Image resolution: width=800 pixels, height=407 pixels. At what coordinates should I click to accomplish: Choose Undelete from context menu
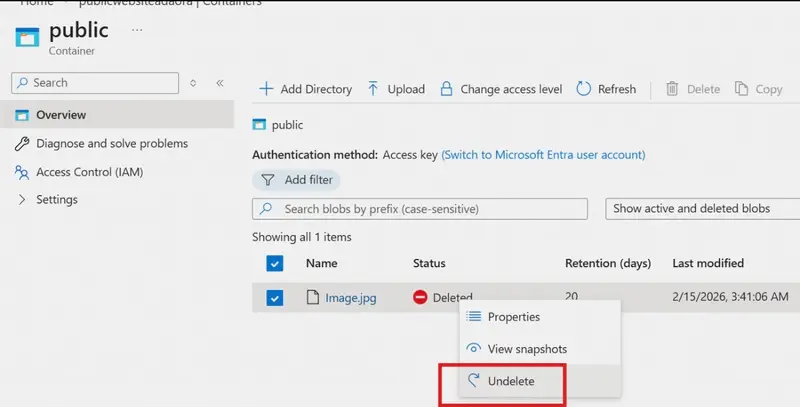point(540,381)
